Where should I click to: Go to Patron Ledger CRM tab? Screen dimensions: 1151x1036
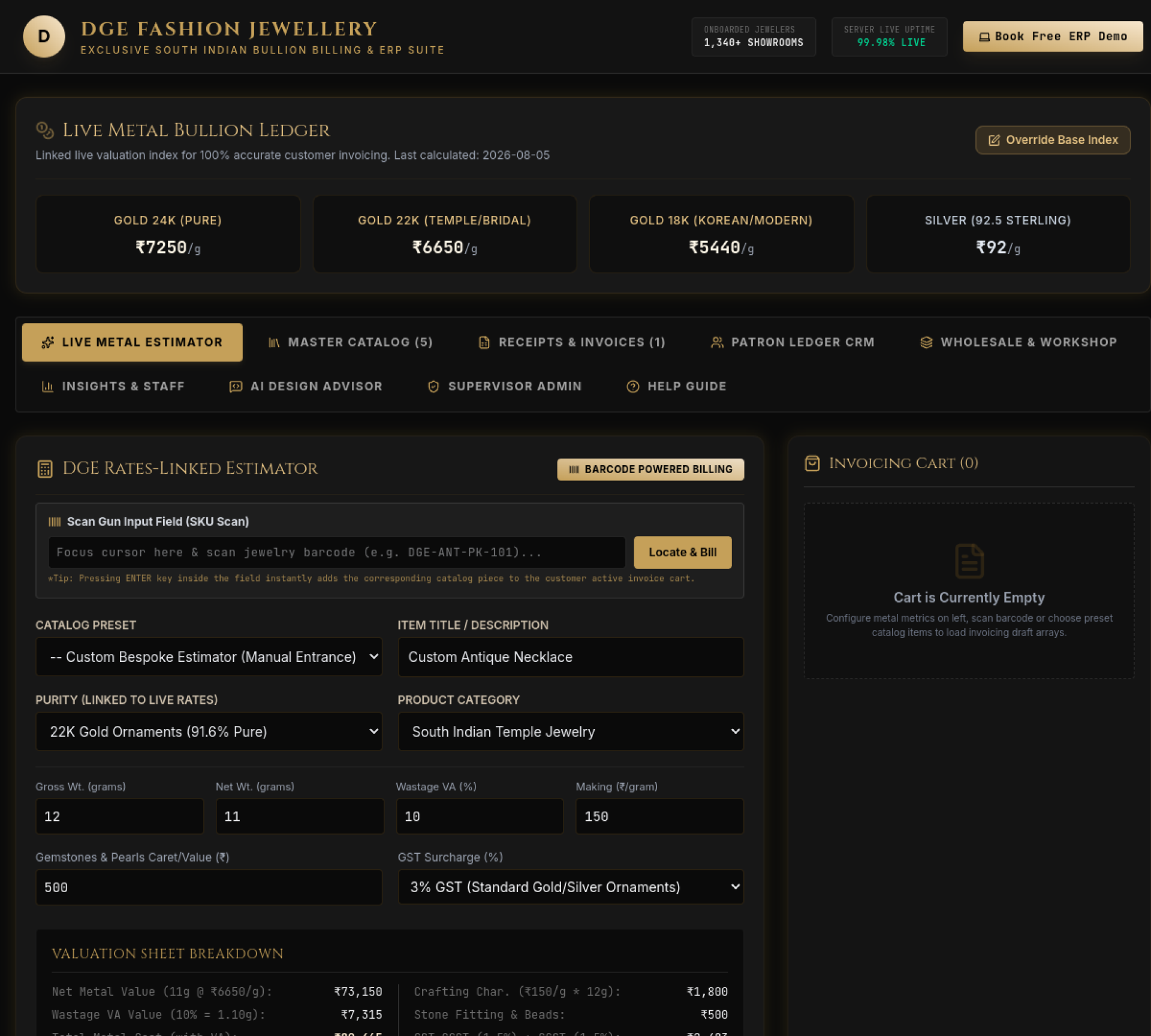point(792,342)
